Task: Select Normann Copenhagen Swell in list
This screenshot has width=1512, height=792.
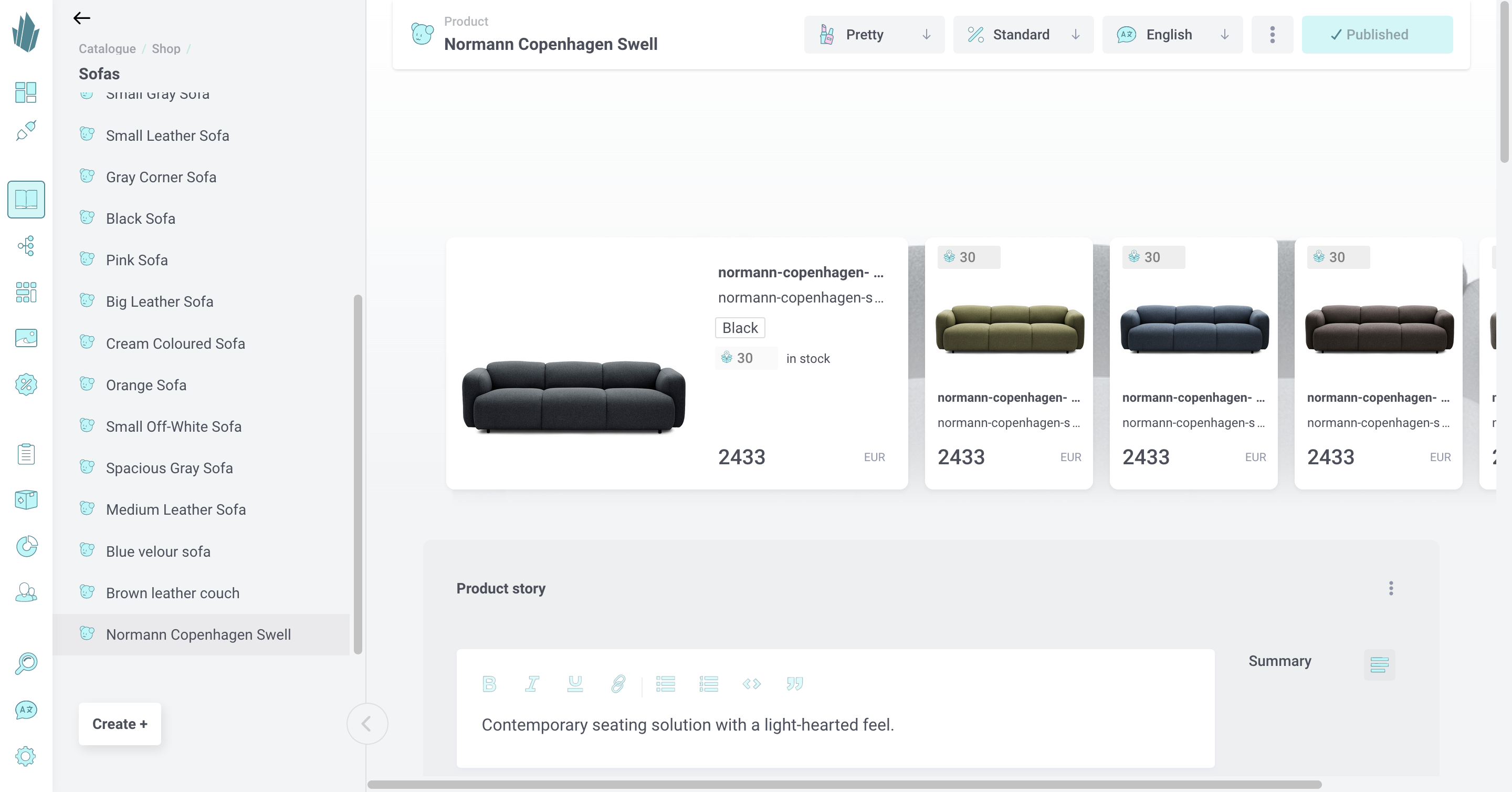Action: [x=201, y=634]
